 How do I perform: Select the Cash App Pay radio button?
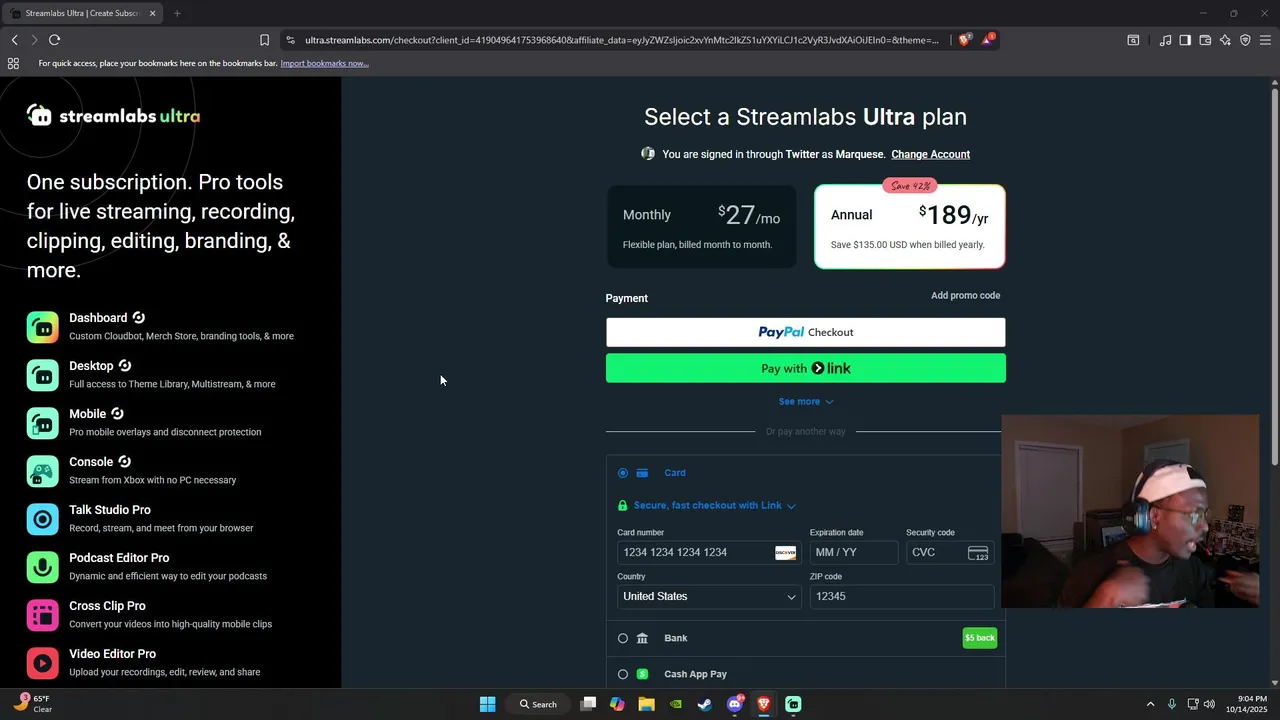tap(623, 674)
